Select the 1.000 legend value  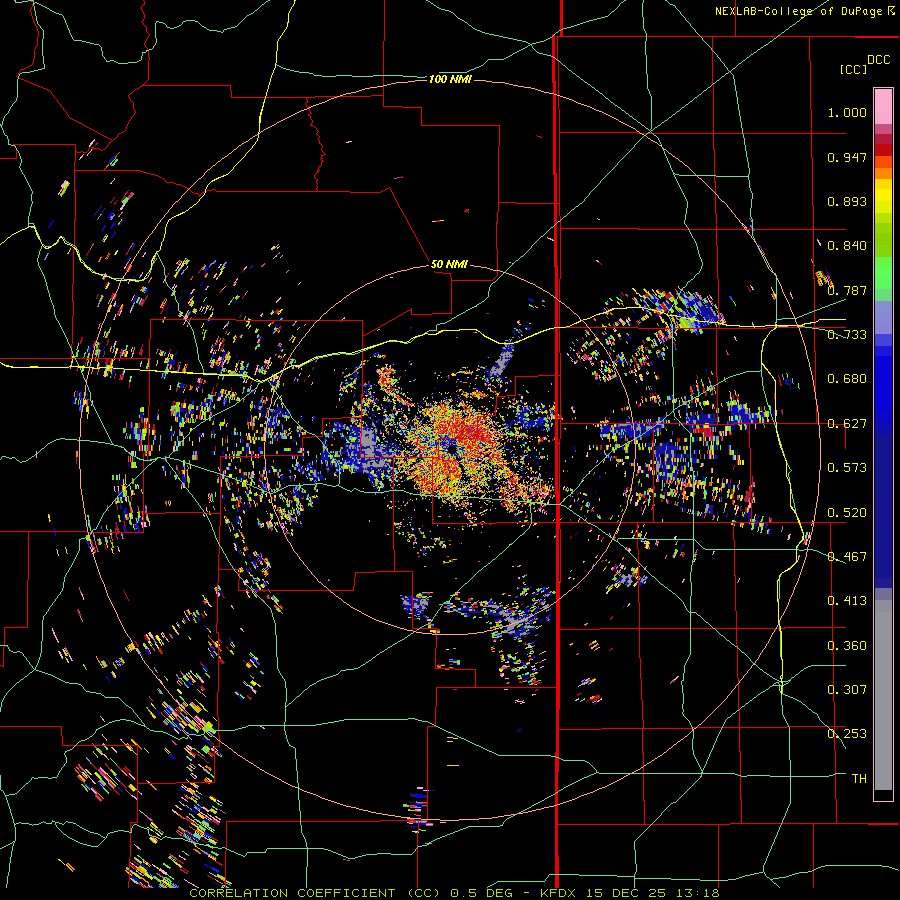(x=847, y=112)
